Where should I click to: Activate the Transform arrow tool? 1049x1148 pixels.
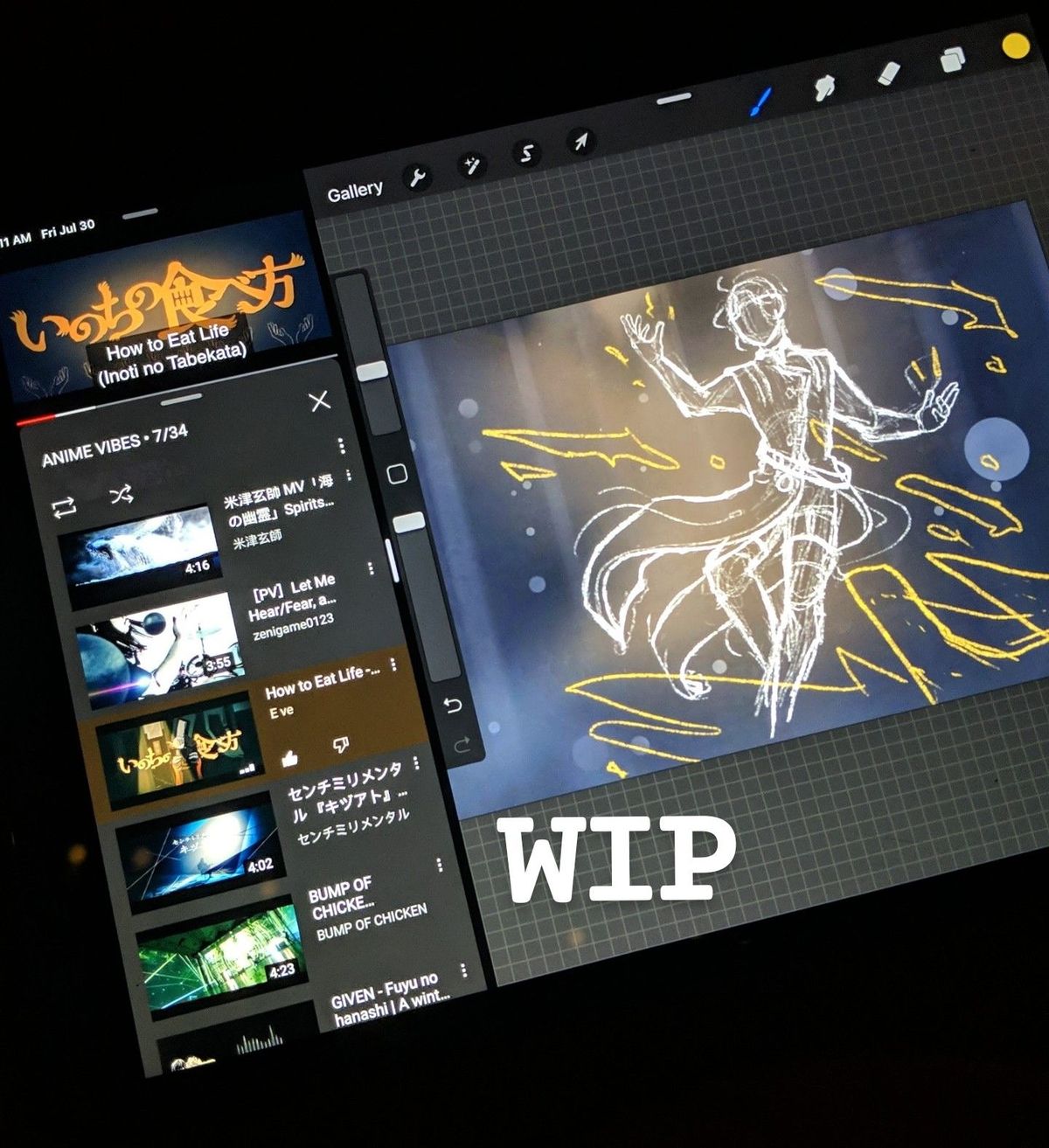580,142
